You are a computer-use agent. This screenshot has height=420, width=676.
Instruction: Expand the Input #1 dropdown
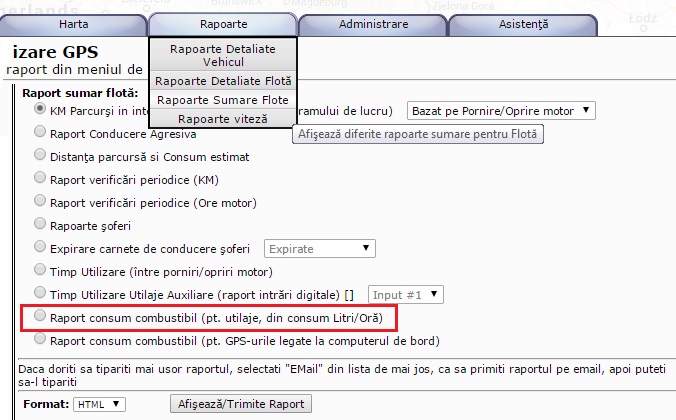(x=406, y=295)
